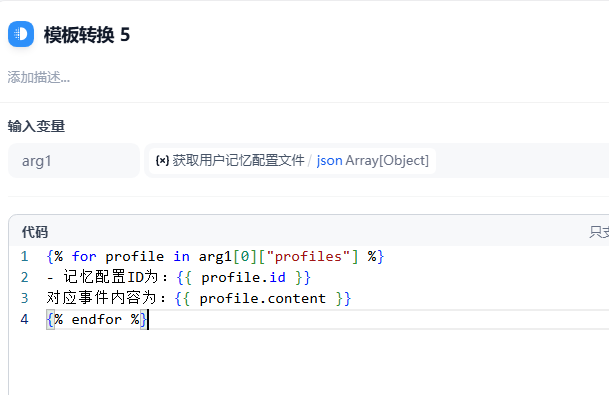The width and height of the screenshot is (609, 395).
Task: Click the truncated 只支 text at code header
Action: pos(599,232)
